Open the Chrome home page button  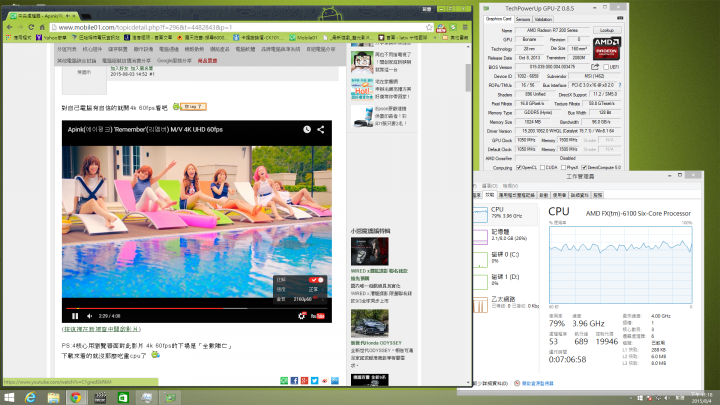coord(42,28)
